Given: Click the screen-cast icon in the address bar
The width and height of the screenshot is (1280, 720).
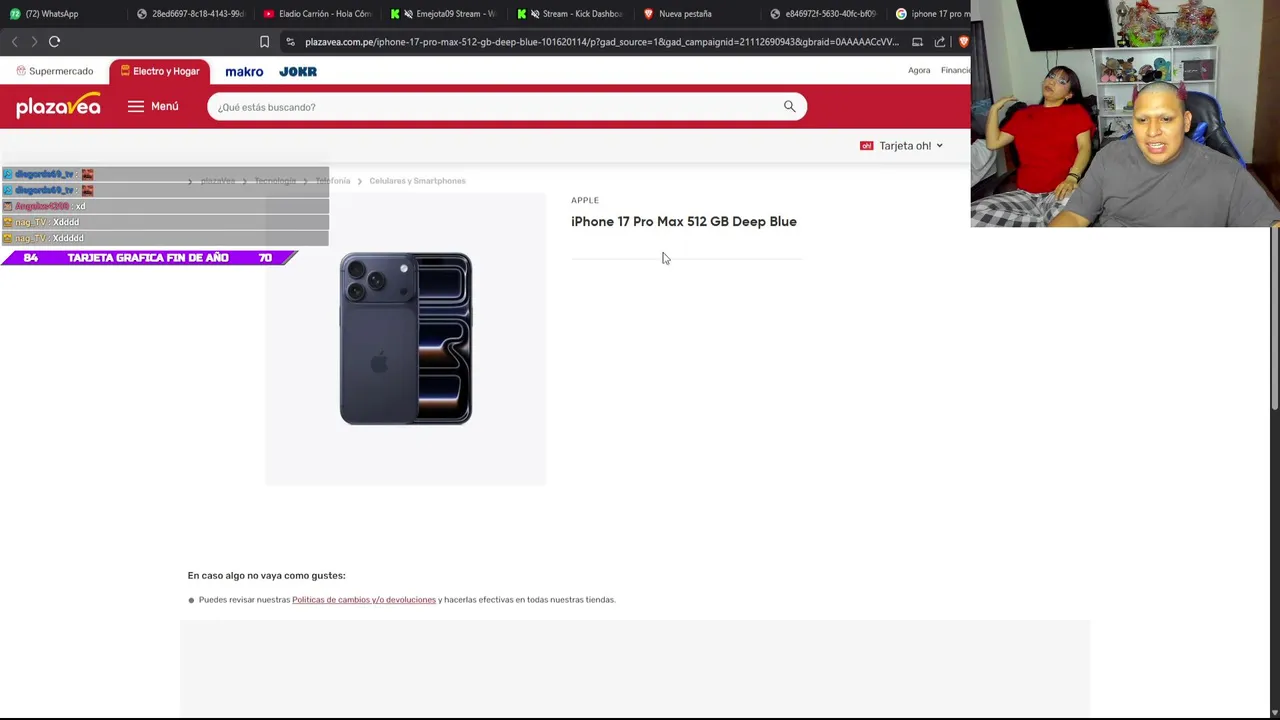Looking at the screenshot, I should click(x=917, y=42).
